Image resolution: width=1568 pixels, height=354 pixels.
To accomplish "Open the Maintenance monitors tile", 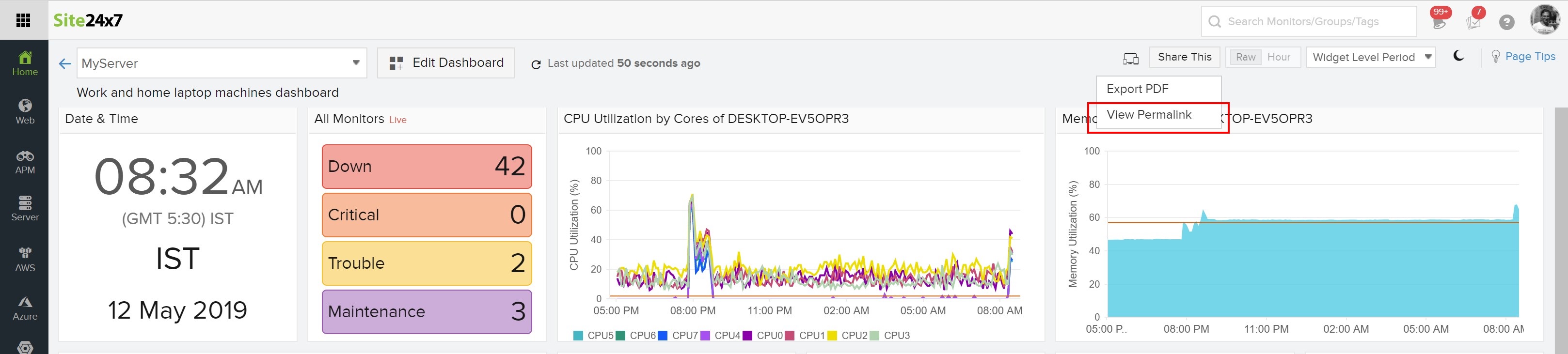I will (427, 311).
